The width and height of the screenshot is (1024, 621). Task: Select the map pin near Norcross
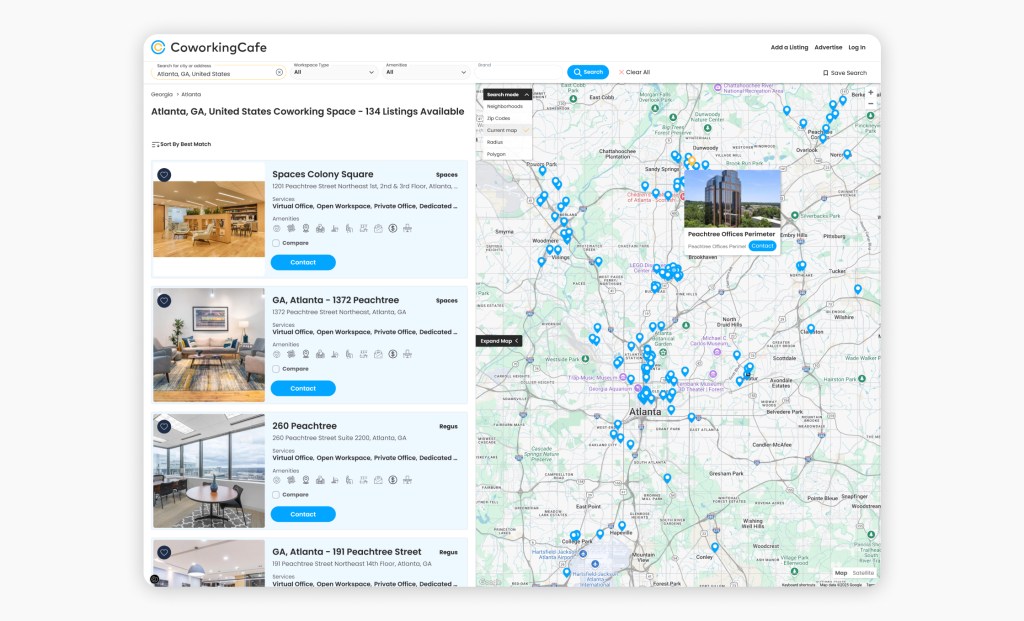click(847, 154)
